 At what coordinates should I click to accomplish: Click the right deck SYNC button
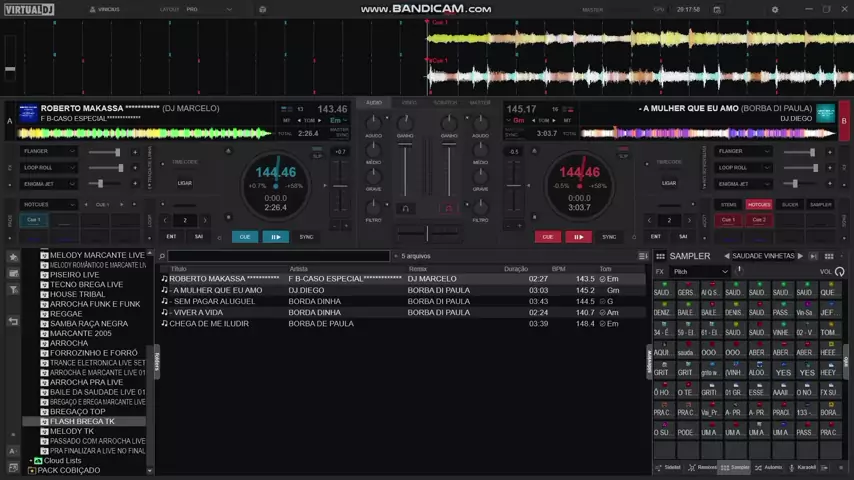coord(609,237)
